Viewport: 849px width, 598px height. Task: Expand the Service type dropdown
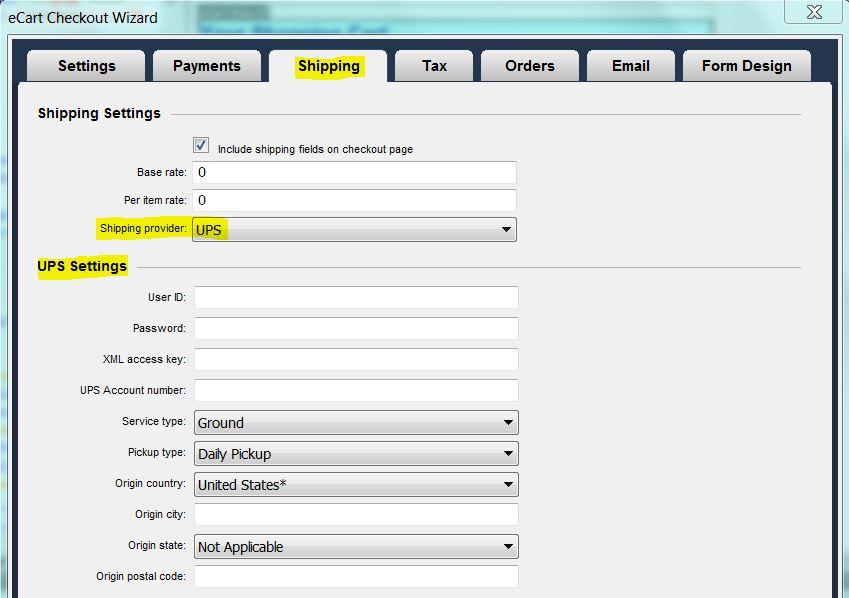(356, 422)
